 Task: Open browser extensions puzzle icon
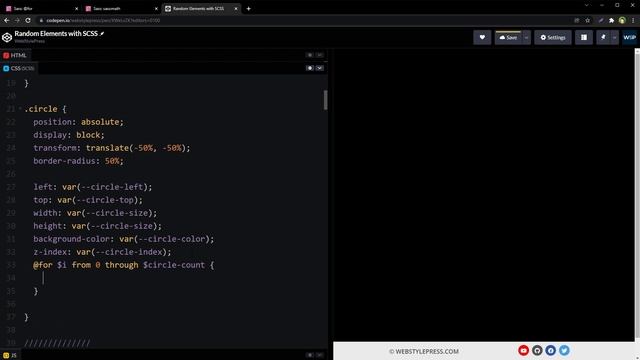[611, 20]
